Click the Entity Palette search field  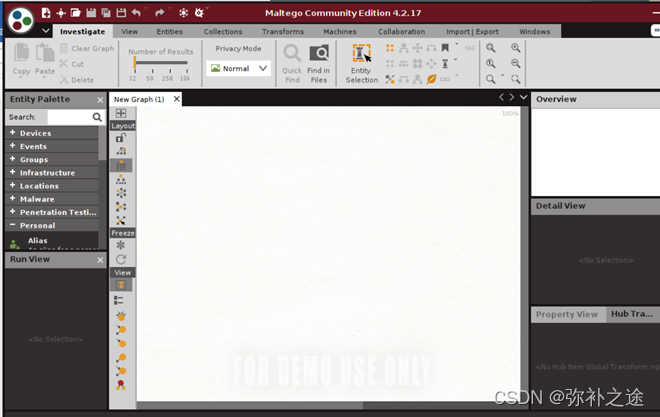[70, 117]
